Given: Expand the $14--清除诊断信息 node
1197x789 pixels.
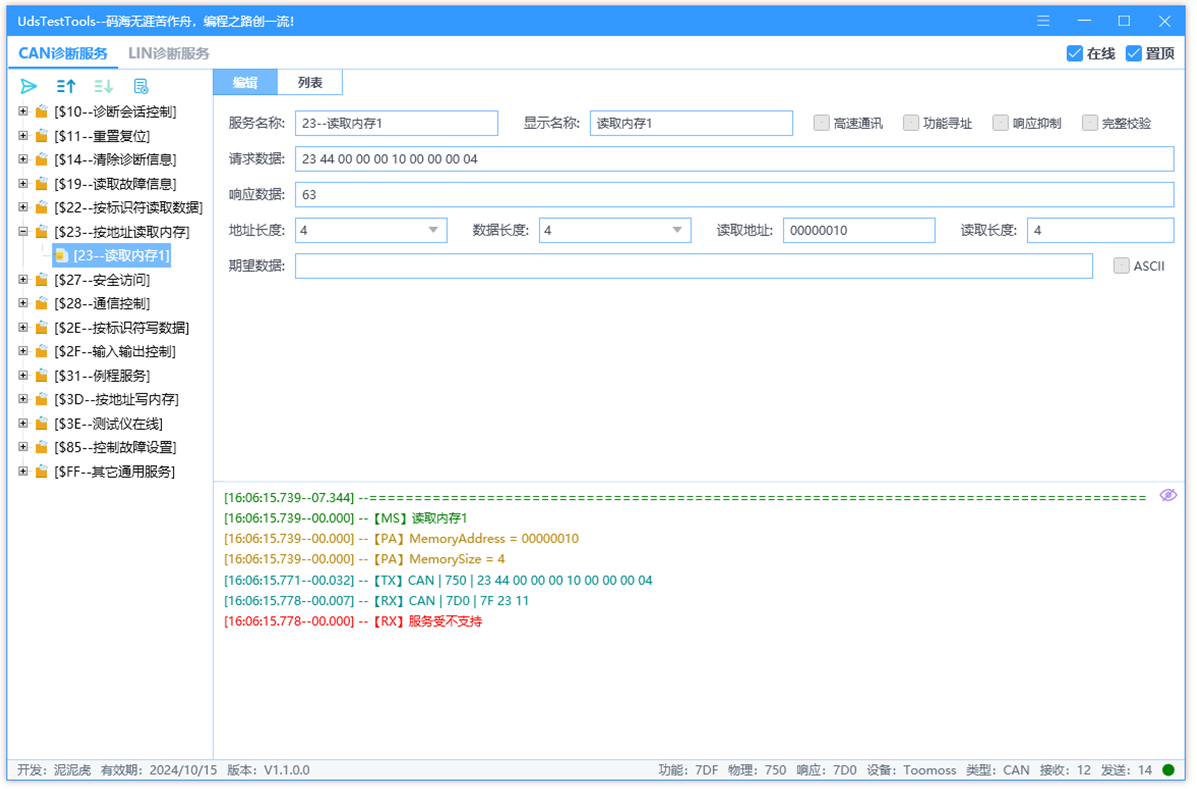Looking at the screenshot, I should 23,159.
